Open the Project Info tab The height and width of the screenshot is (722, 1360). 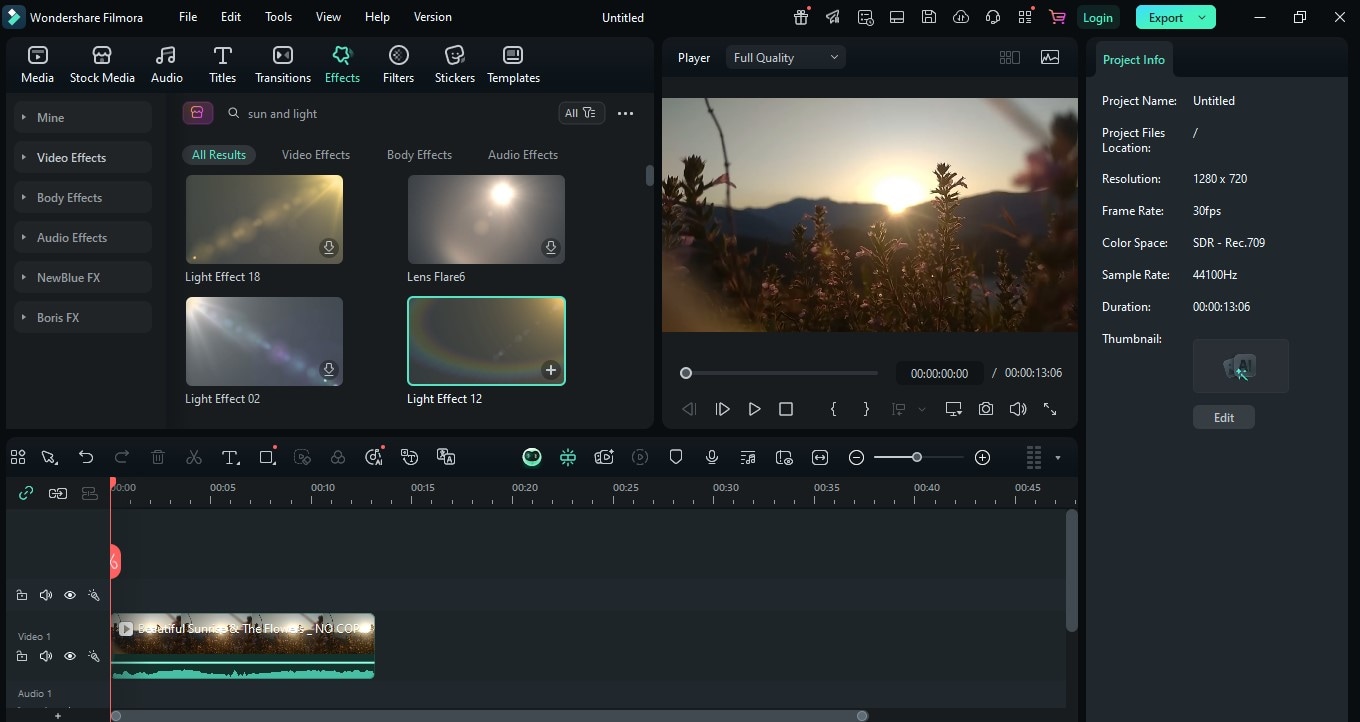1134,59
